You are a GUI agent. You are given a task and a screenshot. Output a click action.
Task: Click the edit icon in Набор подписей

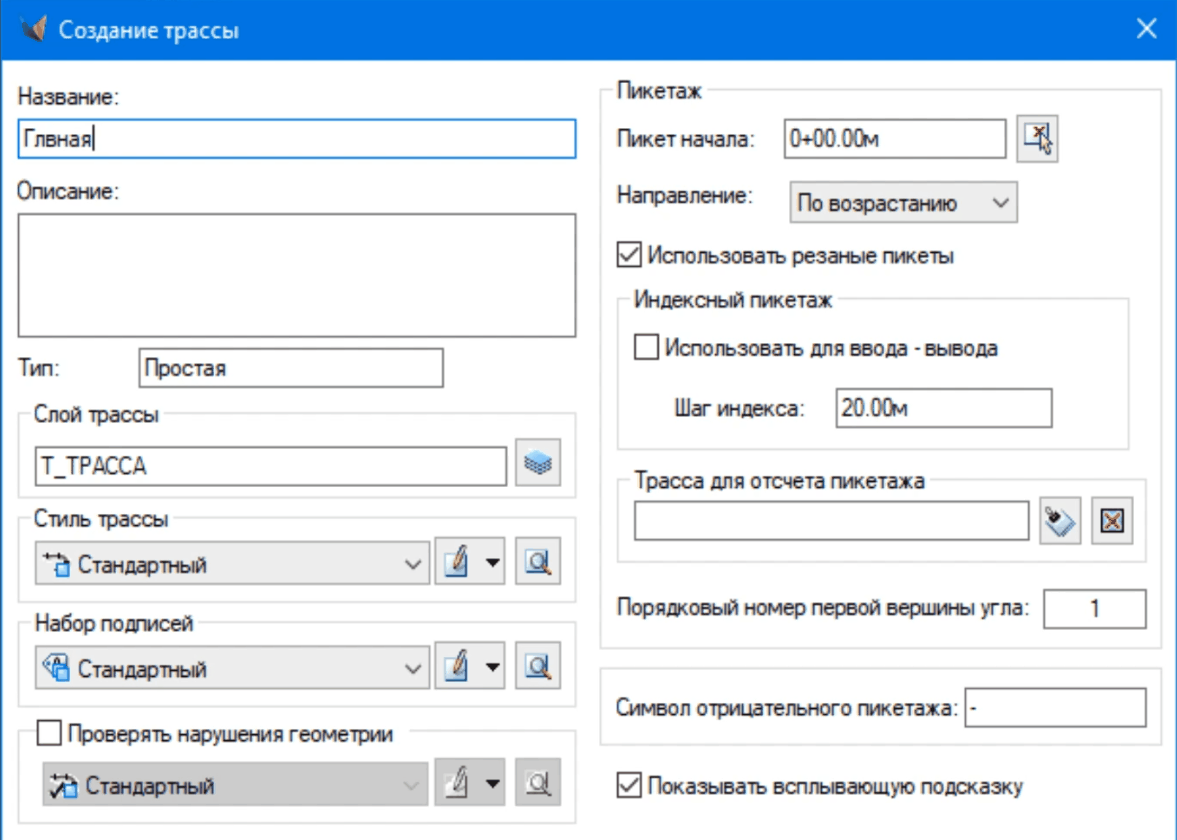click(x=456, y=668)
